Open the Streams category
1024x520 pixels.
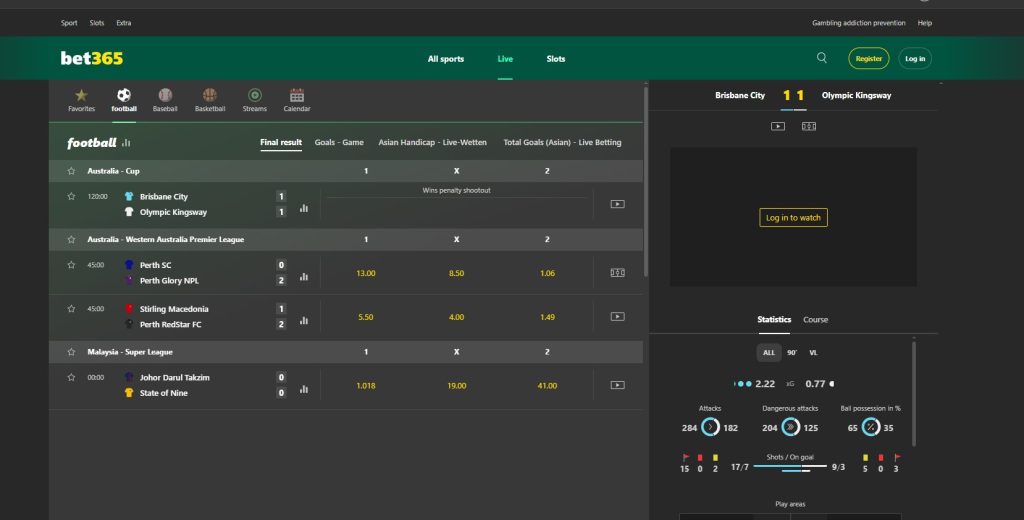coord(255,100)
